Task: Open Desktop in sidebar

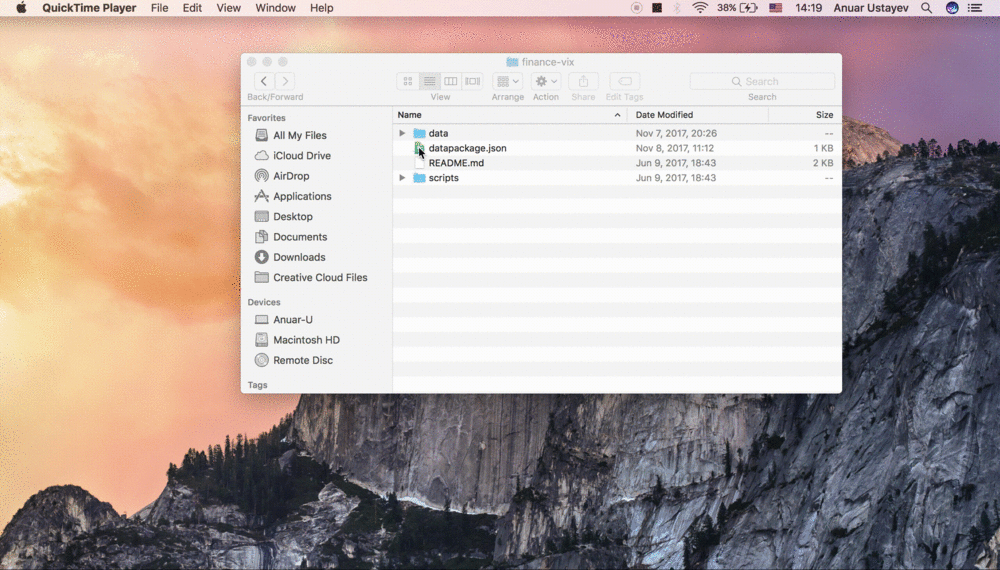Action: tap(293, 217)
